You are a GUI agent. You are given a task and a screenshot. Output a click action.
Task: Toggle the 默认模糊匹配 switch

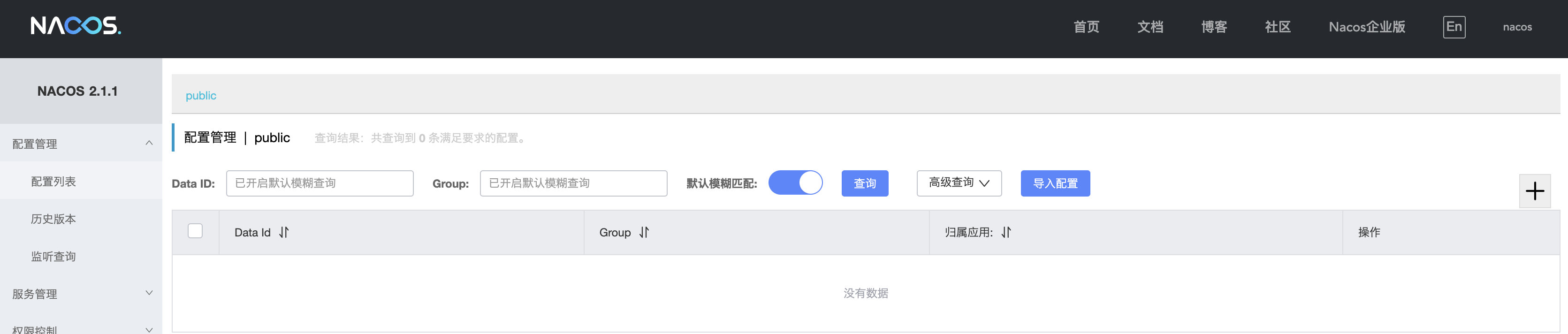[795, 182]
